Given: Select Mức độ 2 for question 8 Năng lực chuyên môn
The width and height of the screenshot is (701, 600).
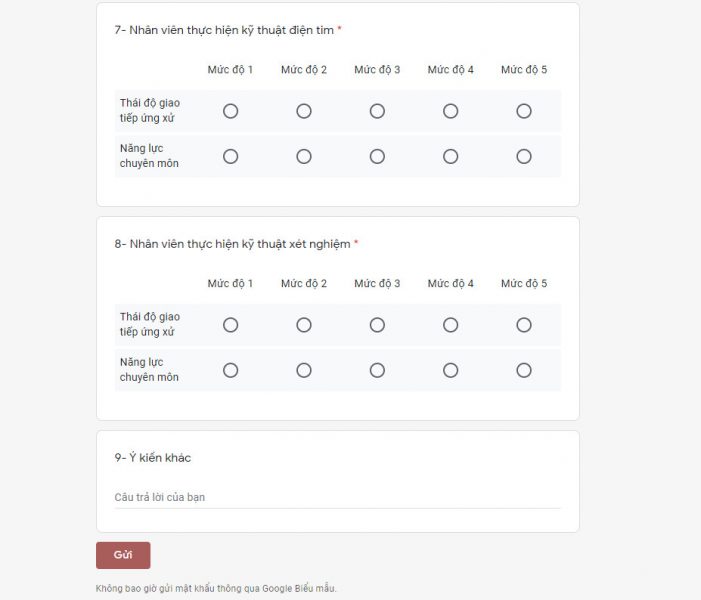Looking at the screenshot, I should [x=304, y=370].
